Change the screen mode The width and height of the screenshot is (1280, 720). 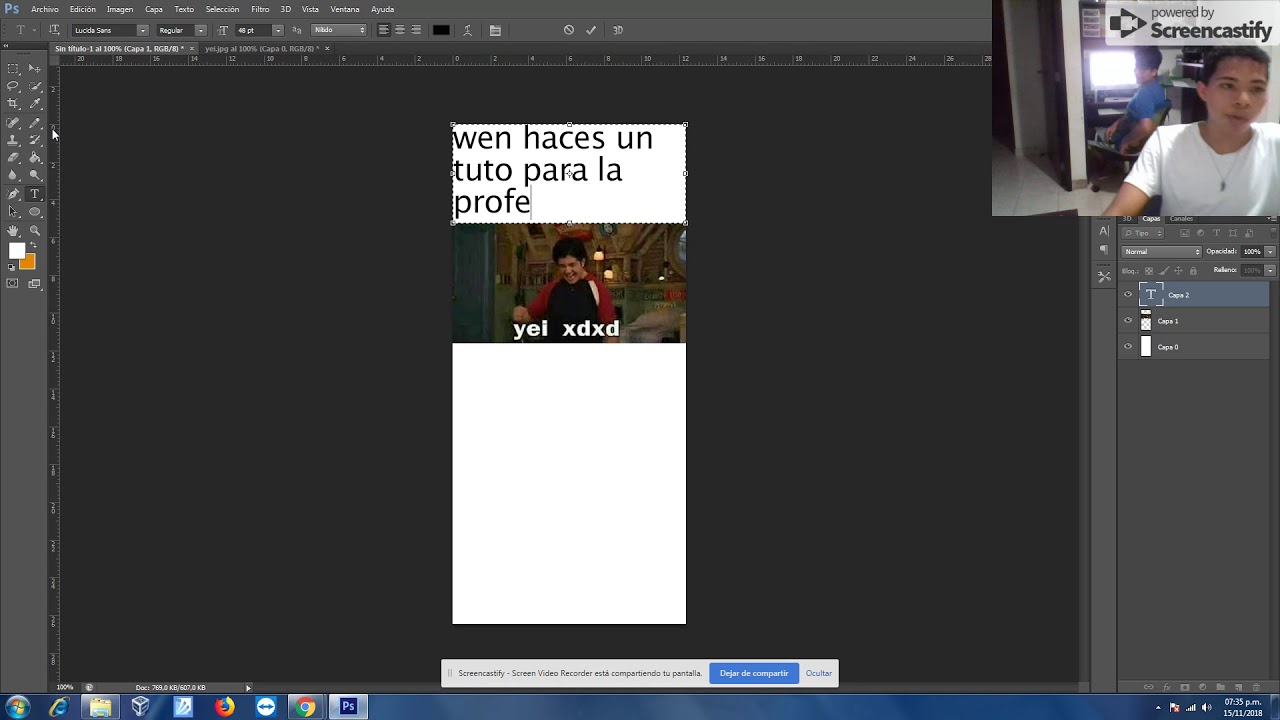pos(35,284)
